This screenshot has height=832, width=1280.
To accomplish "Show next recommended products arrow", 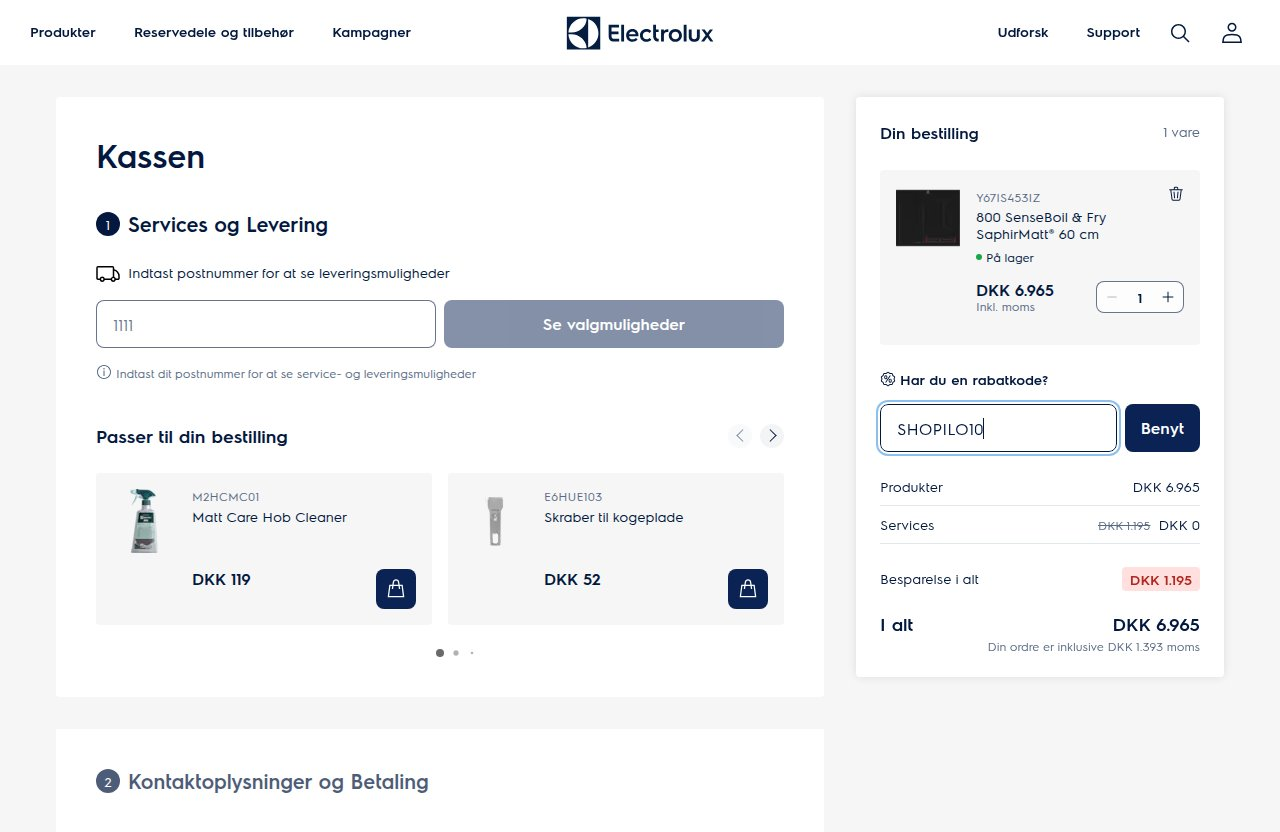I will [771, 435].
